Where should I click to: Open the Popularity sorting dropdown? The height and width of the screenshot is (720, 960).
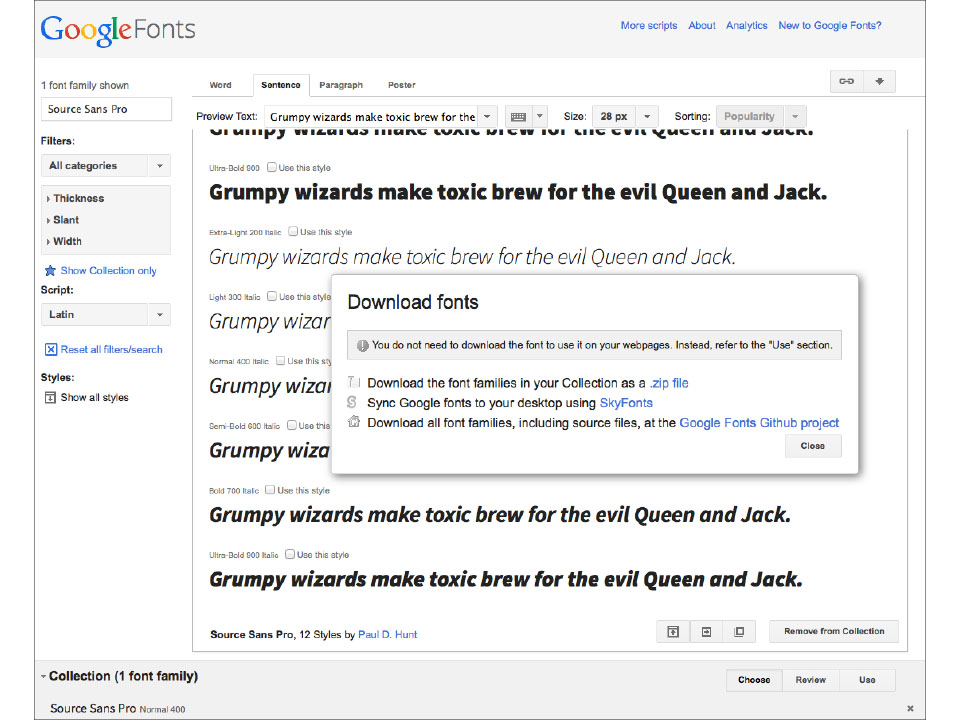[761, 116]
